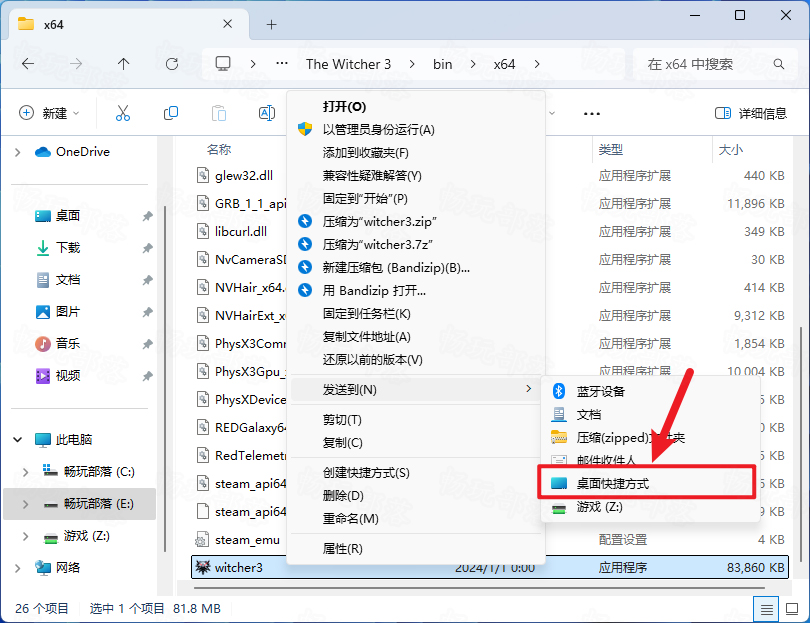Viewport: 810px width, 623px height.
Task: Collapse This PC tree node
Action: [18, 440]
